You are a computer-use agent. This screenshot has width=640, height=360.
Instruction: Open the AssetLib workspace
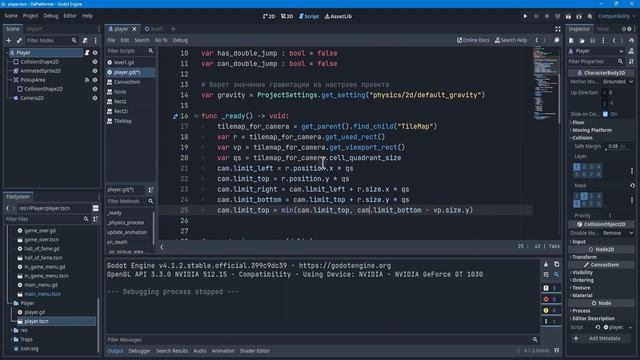tap(338, 16)
